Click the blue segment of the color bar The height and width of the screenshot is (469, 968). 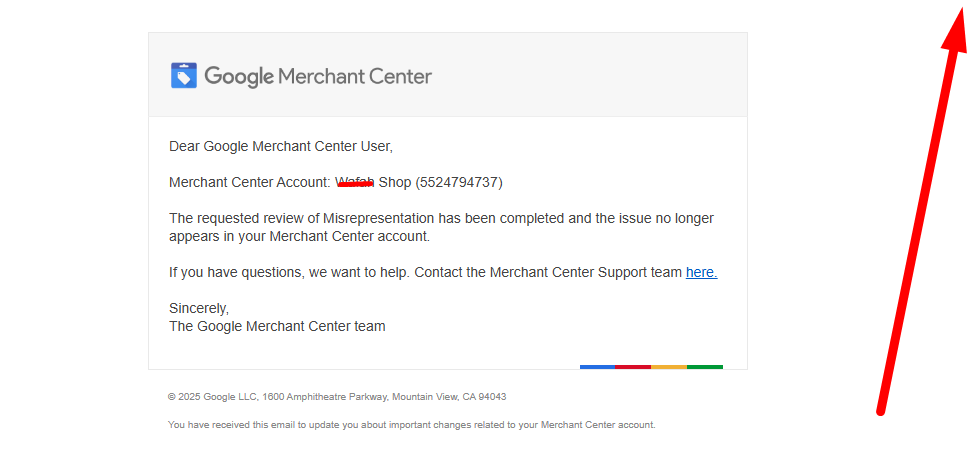coord(597,367)
